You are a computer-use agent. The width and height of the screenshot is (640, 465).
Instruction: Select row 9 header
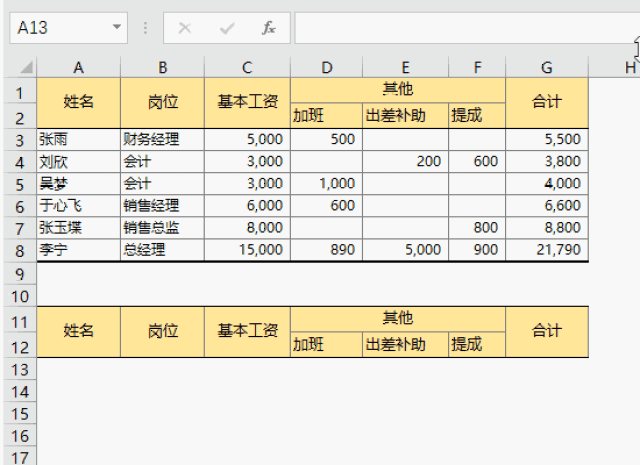tap(20, 274)
